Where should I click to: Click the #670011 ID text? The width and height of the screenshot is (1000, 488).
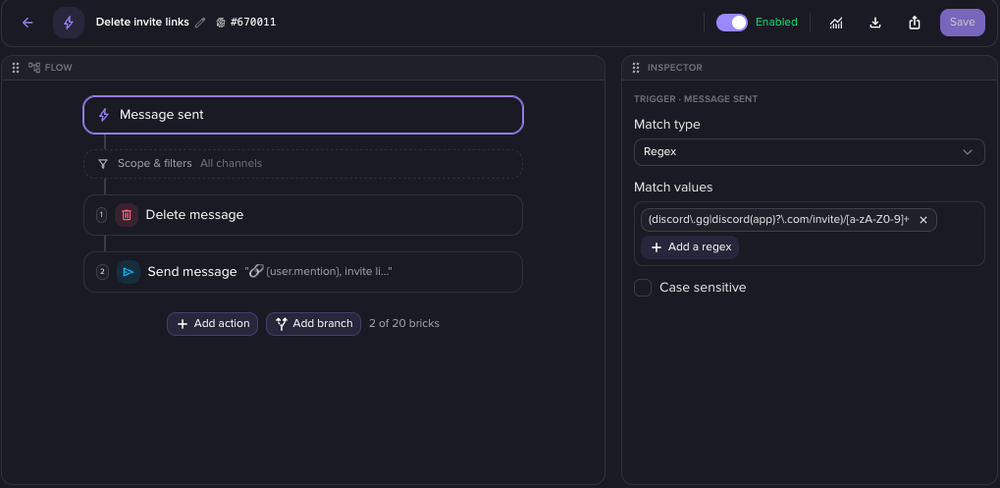coord(253,22)
